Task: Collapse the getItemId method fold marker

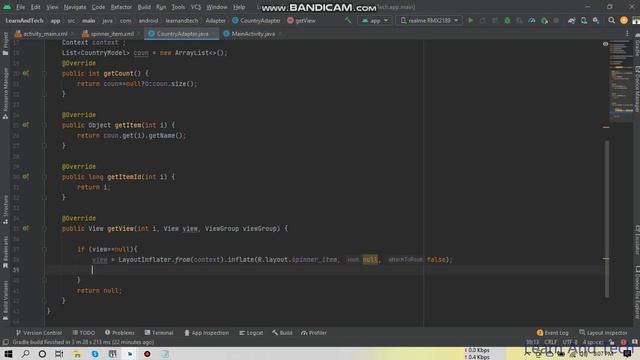Action: (44, 177)
